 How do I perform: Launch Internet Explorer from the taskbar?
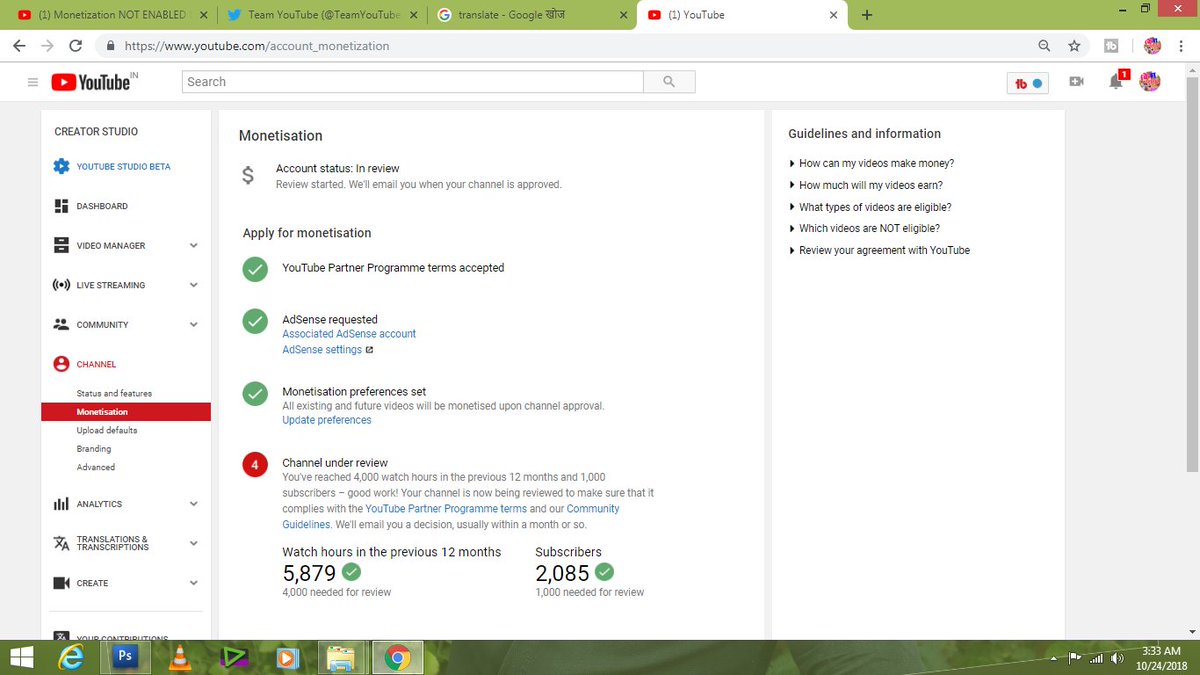tap(72, 657)
